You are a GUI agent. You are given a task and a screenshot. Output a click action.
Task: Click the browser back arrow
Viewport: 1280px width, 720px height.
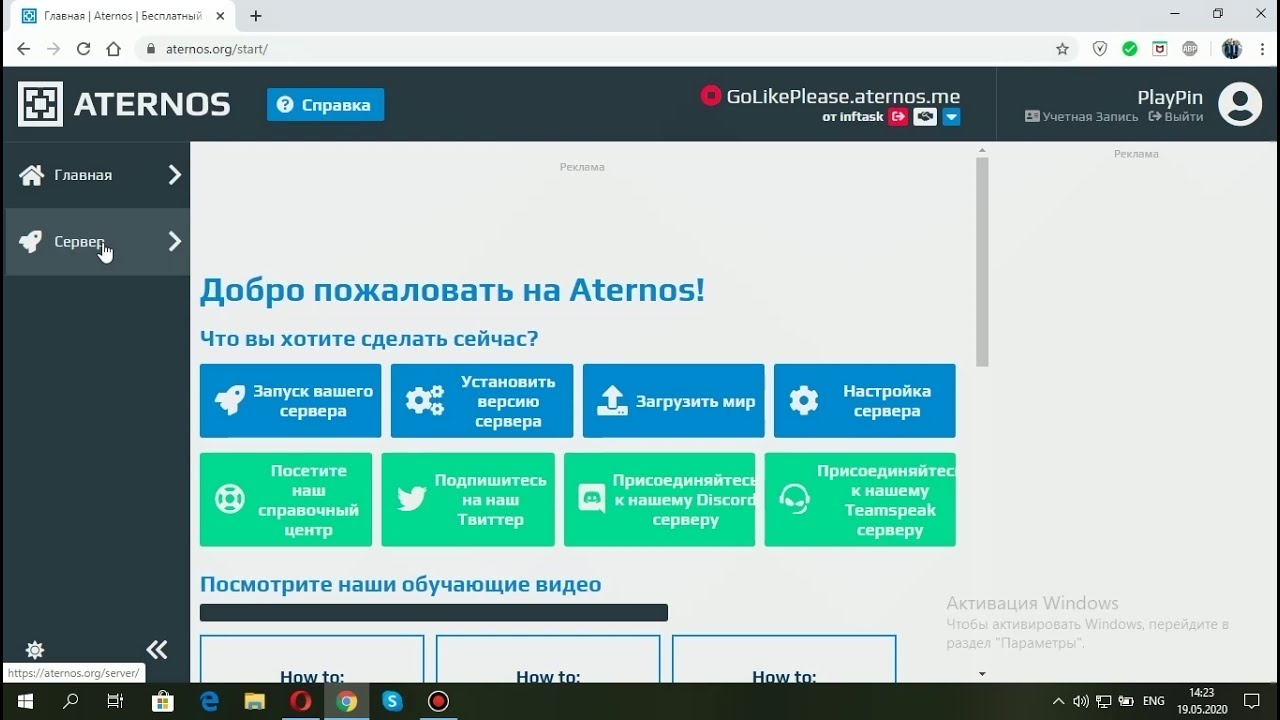[x=23, y=48]
